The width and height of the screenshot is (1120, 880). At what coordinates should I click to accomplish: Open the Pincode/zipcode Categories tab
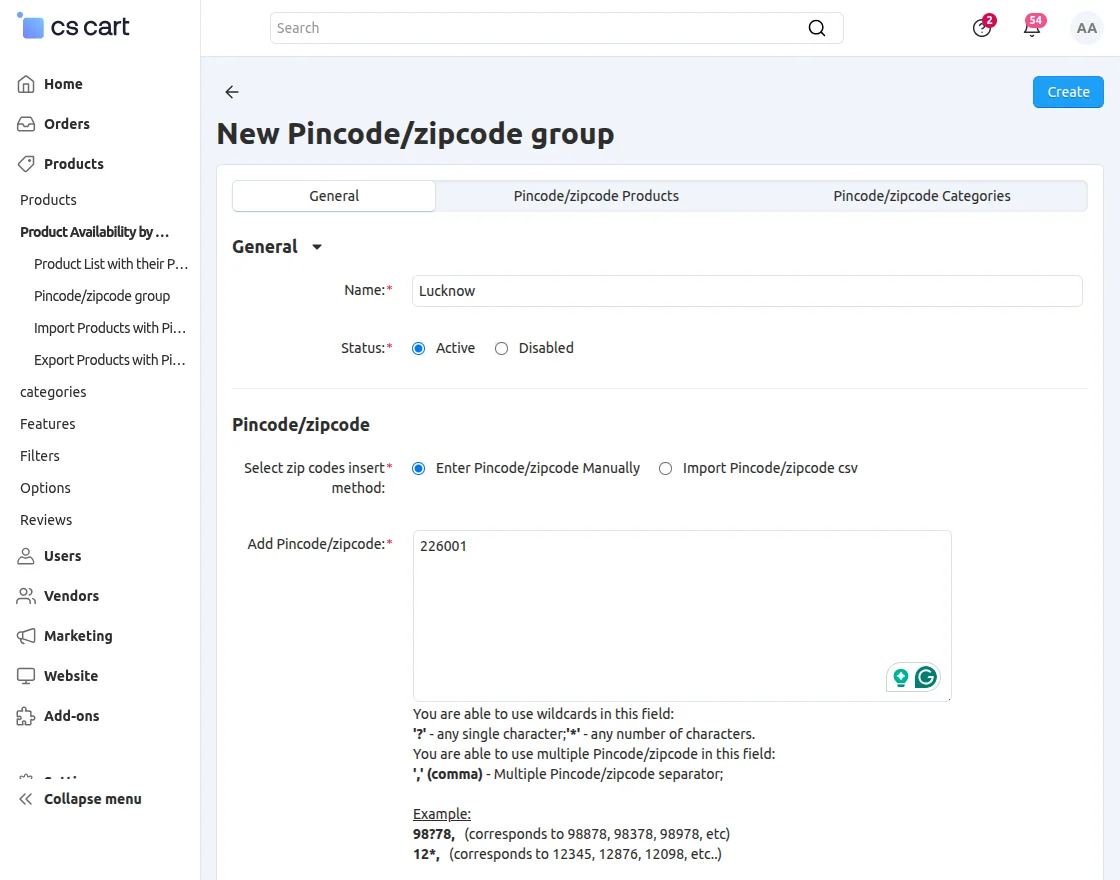pos(921,196)
